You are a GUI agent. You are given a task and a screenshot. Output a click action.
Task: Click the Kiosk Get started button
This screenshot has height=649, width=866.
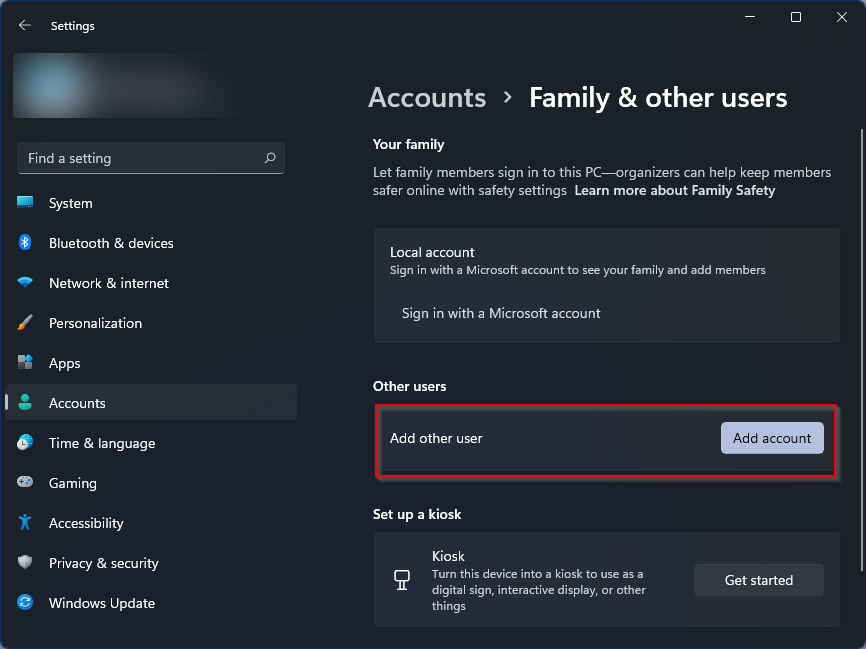pos(758,580)
